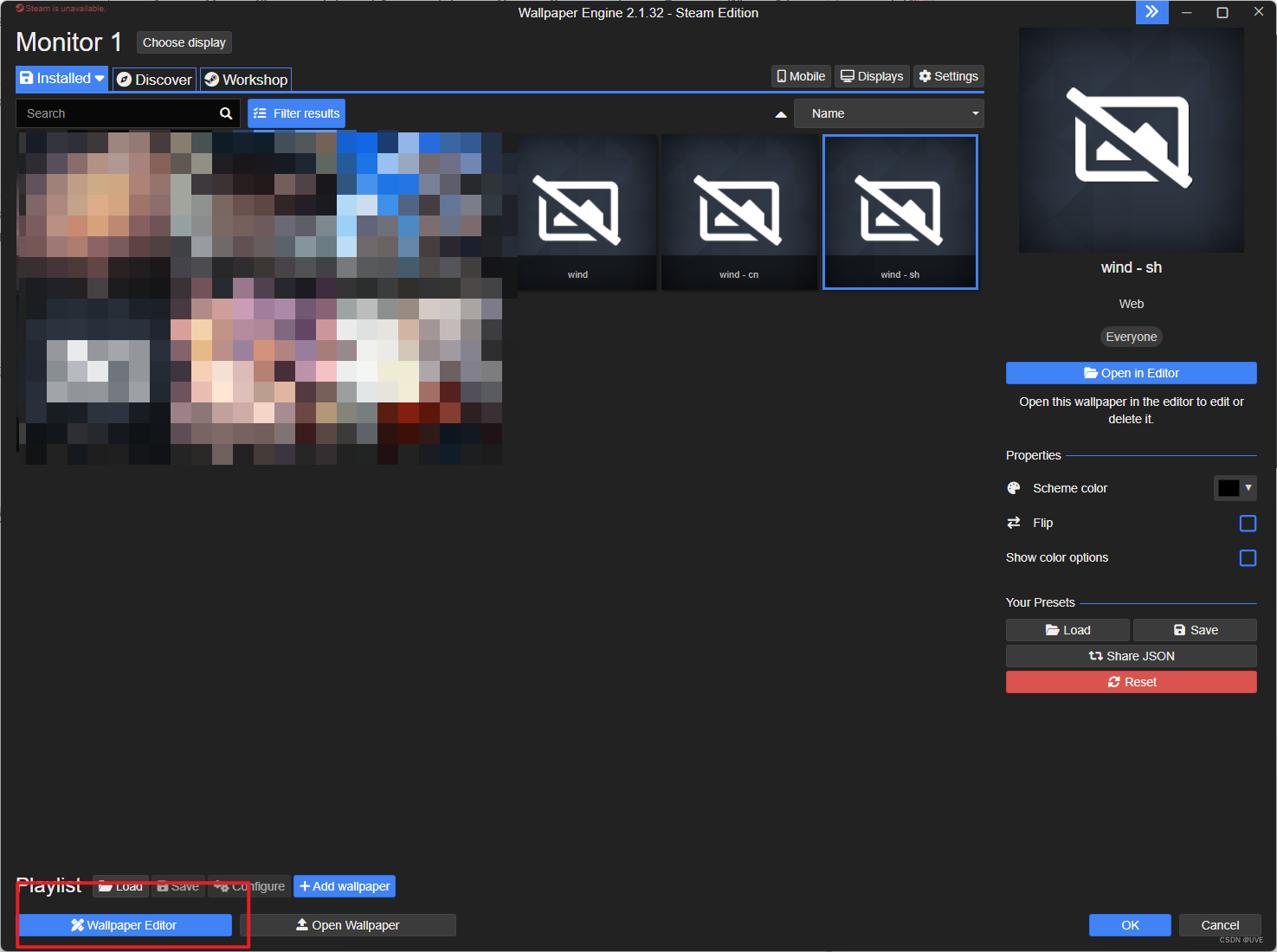Close the Wallpaper Engine window

1259,12
